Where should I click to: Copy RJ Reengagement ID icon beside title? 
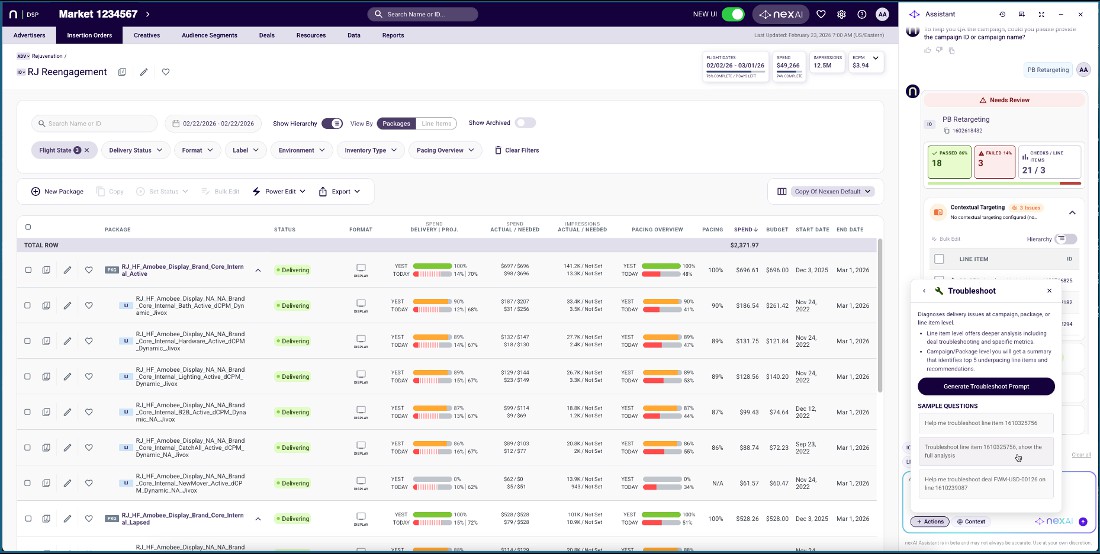[122, 72]
